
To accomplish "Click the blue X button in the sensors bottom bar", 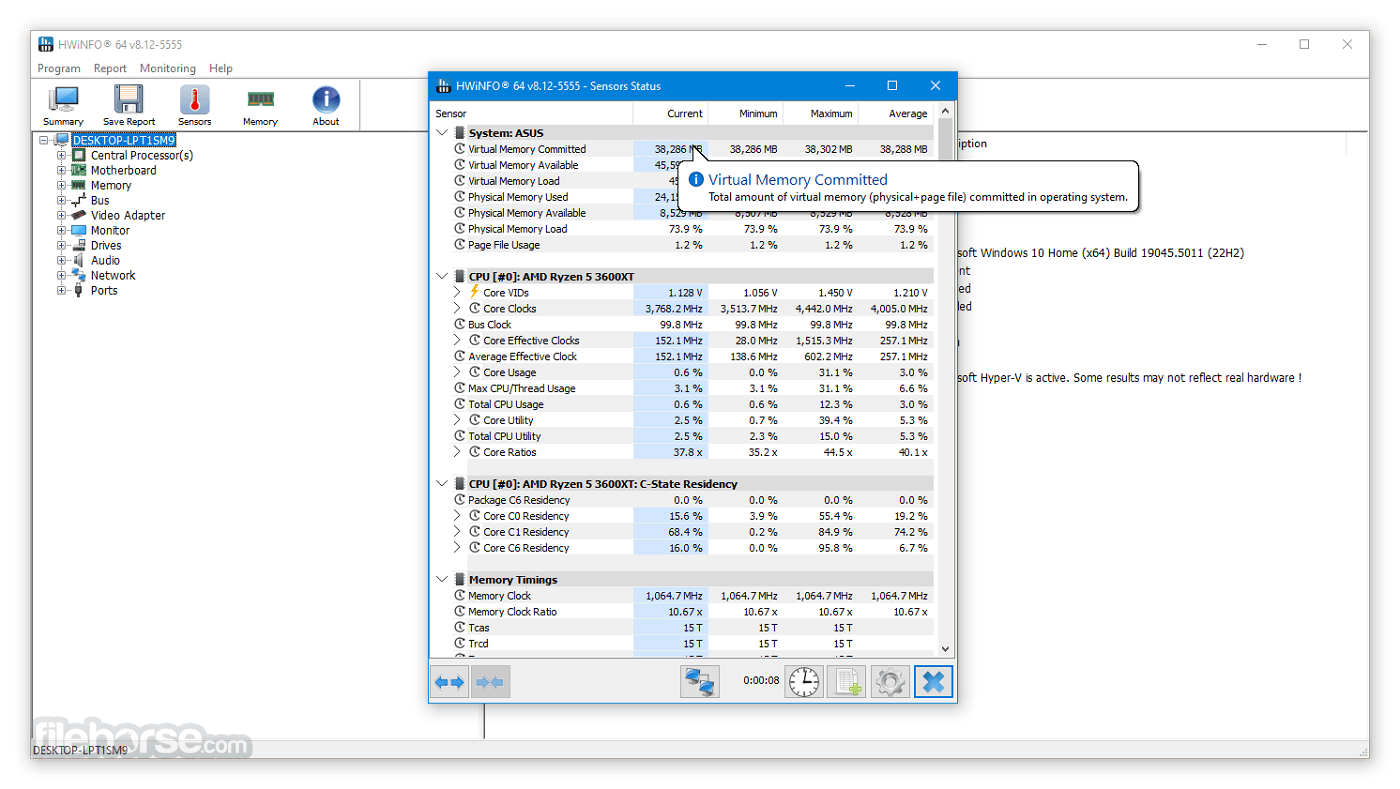I will tap(933, 682).
